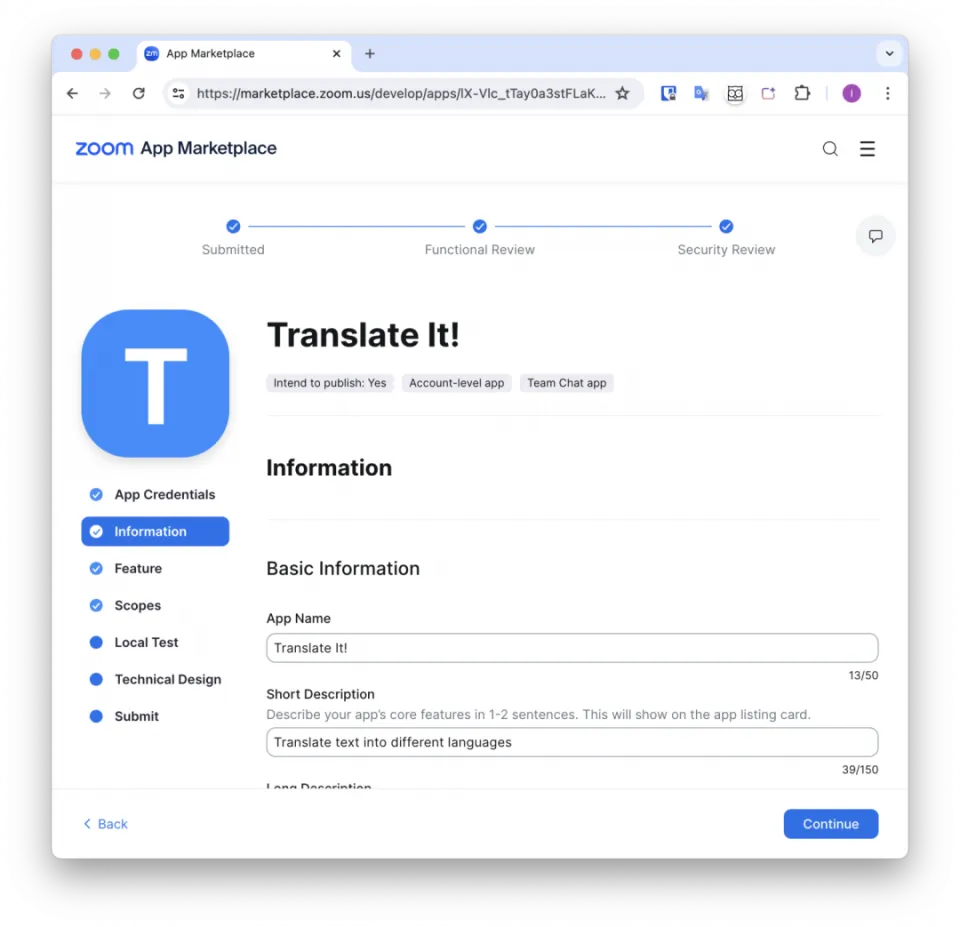Focus the App Name input field
Screen dimensions: 960x927
point(572,648)
